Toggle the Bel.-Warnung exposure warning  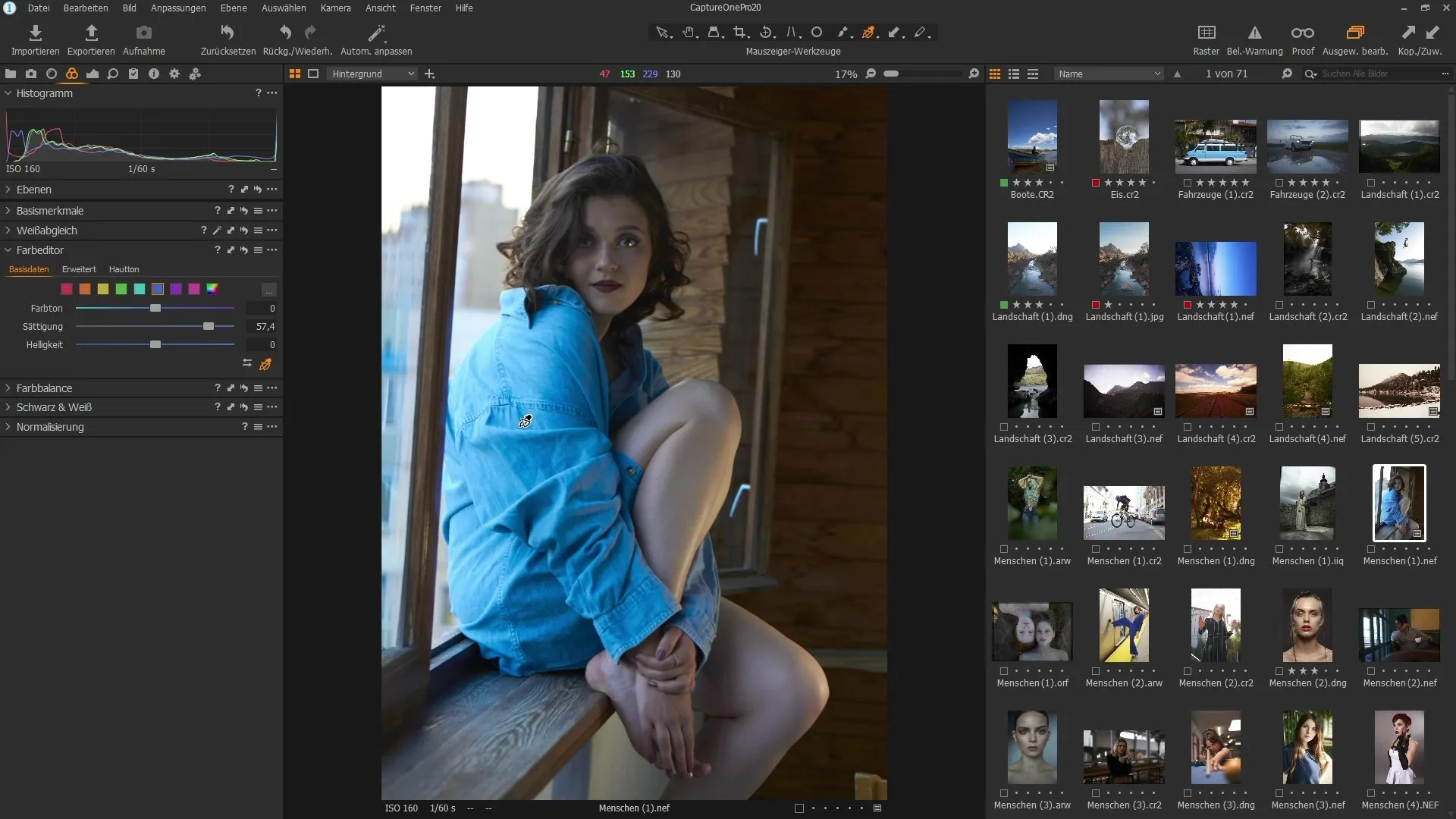tap(1254, 33)
